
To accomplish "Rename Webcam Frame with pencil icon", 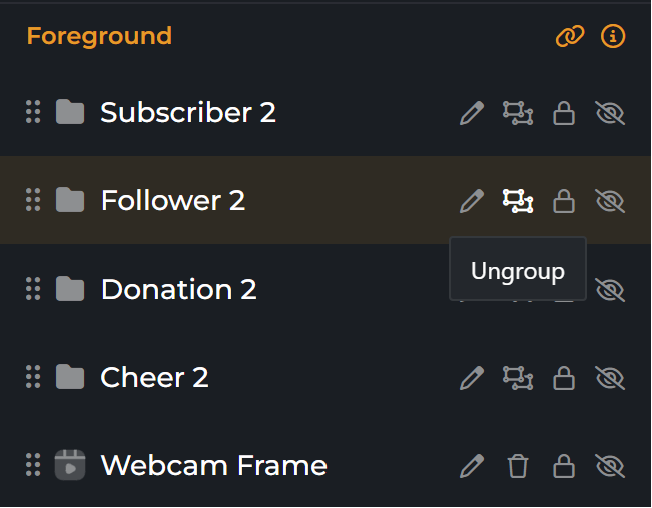I will tap(471, 465).
